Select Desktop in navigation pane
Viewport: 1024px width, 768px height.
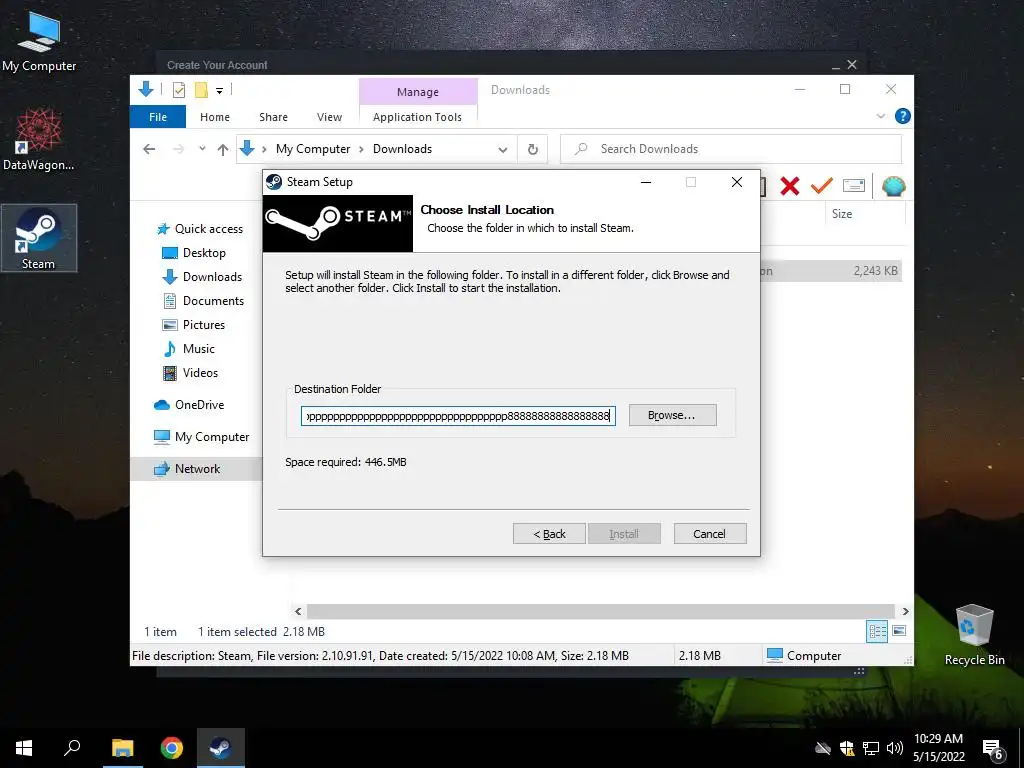click(193, 253)
